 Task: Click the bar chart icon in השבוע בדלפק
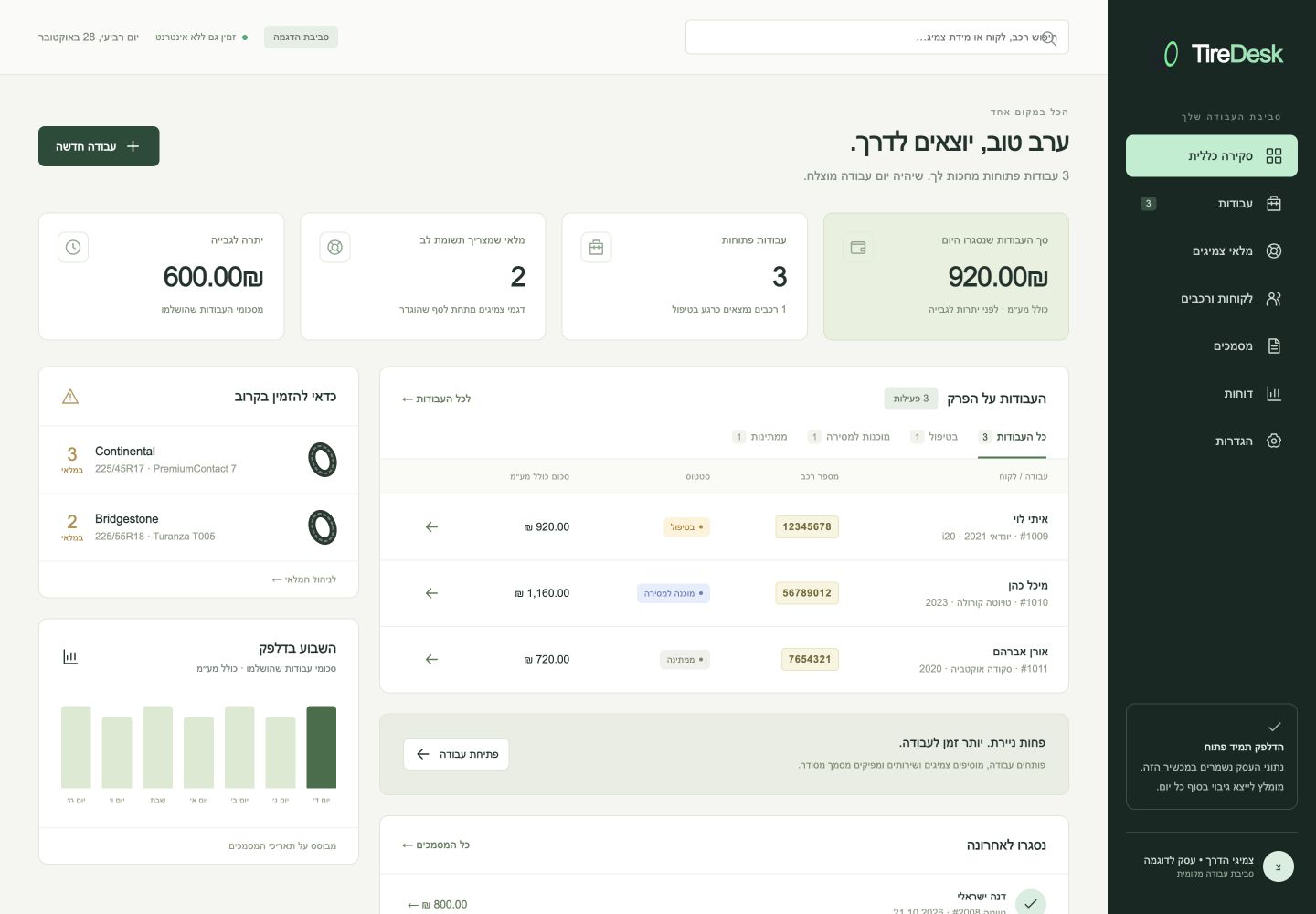click(70, 656)
